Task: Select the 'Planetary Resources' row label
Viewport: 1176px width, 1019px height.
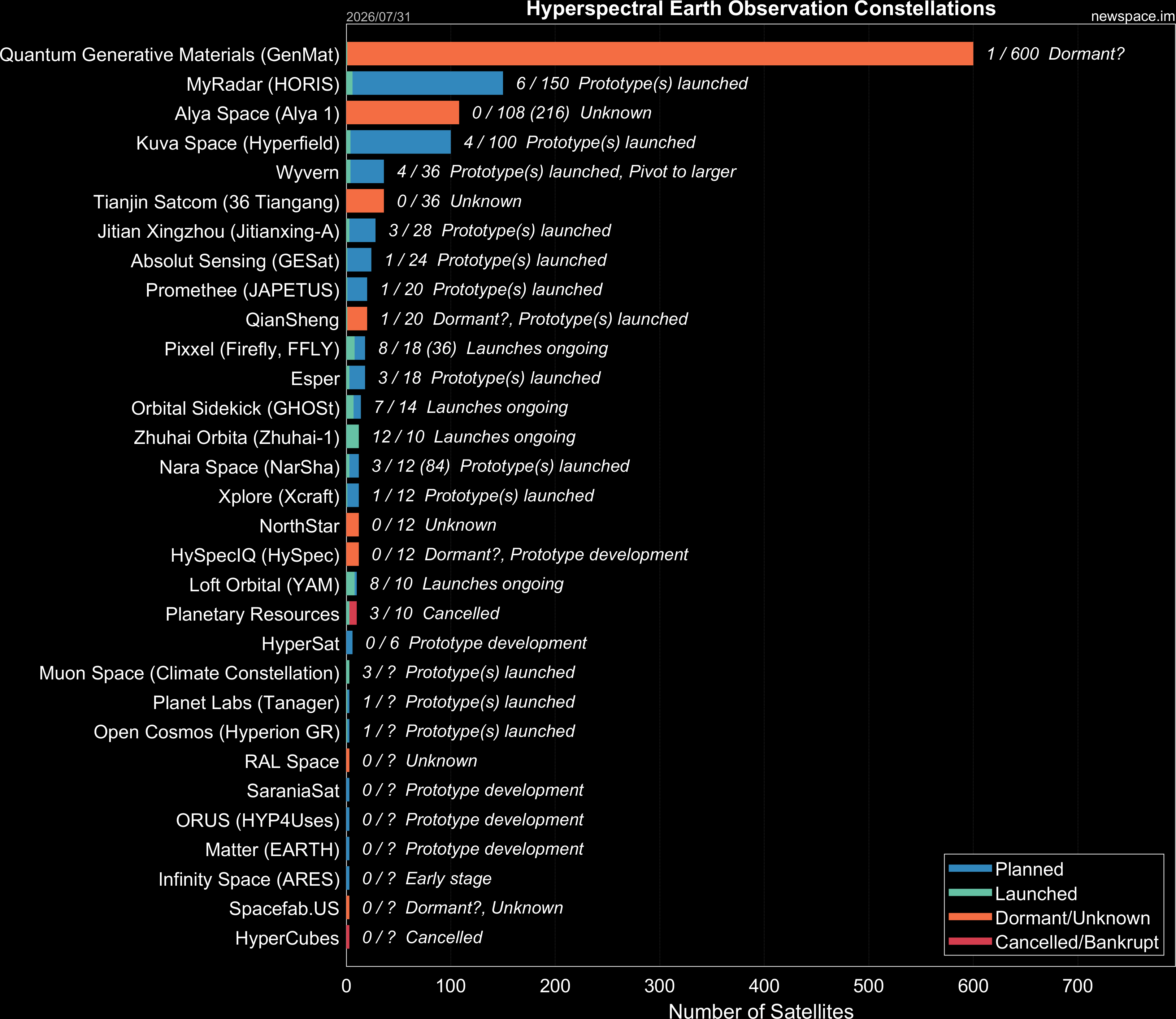Action: (252, 614)
